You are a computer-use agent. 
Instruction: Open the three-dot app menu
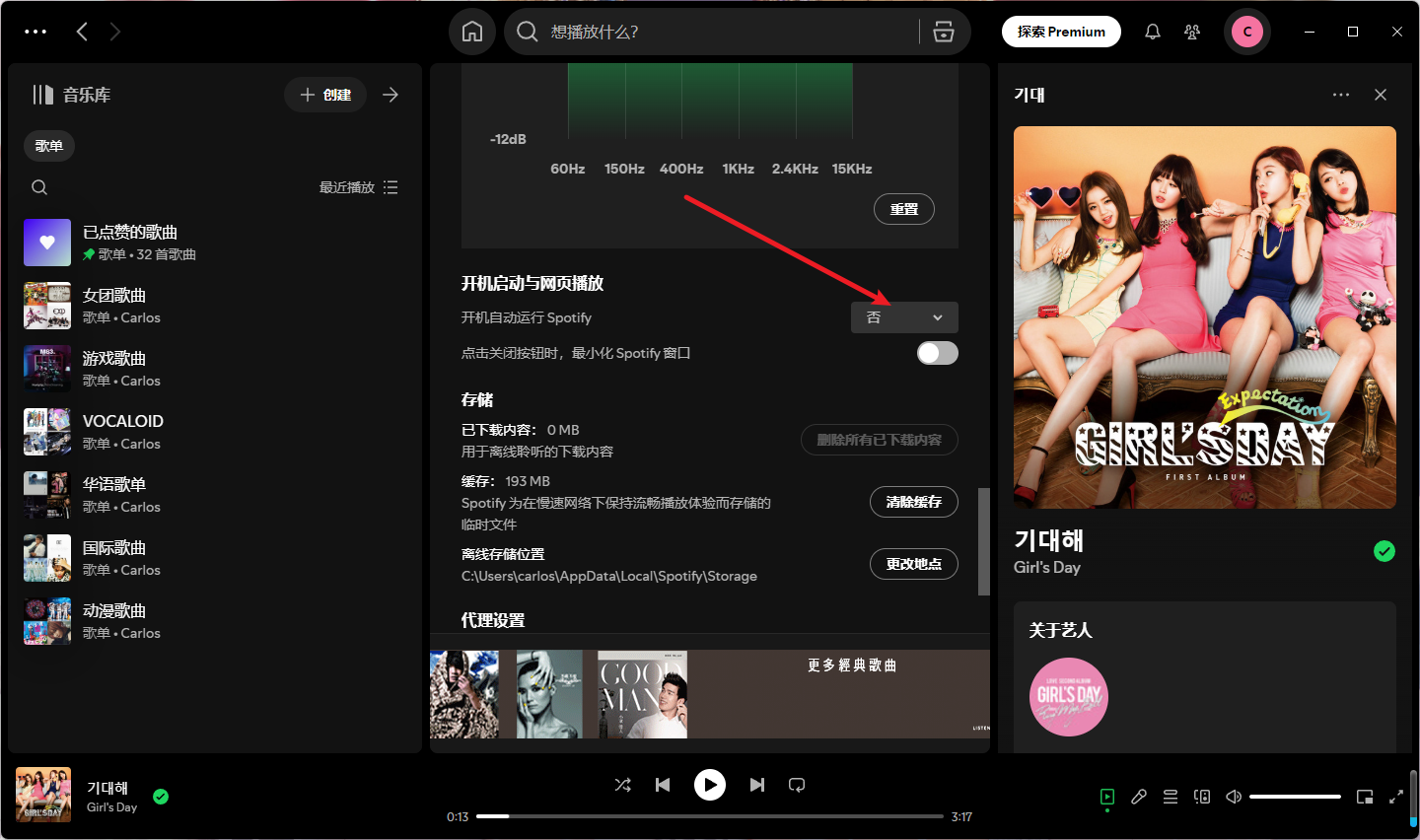[35, 32]
